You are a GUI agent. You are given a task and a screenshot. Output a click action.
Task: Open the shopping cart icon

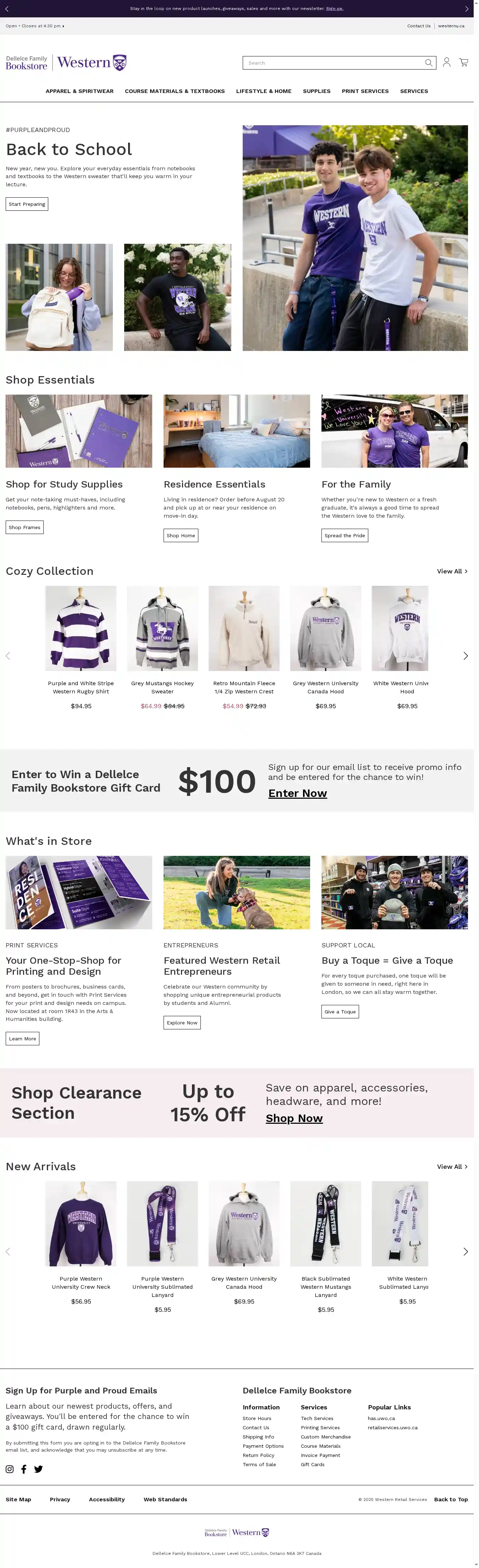click(464, 62)
